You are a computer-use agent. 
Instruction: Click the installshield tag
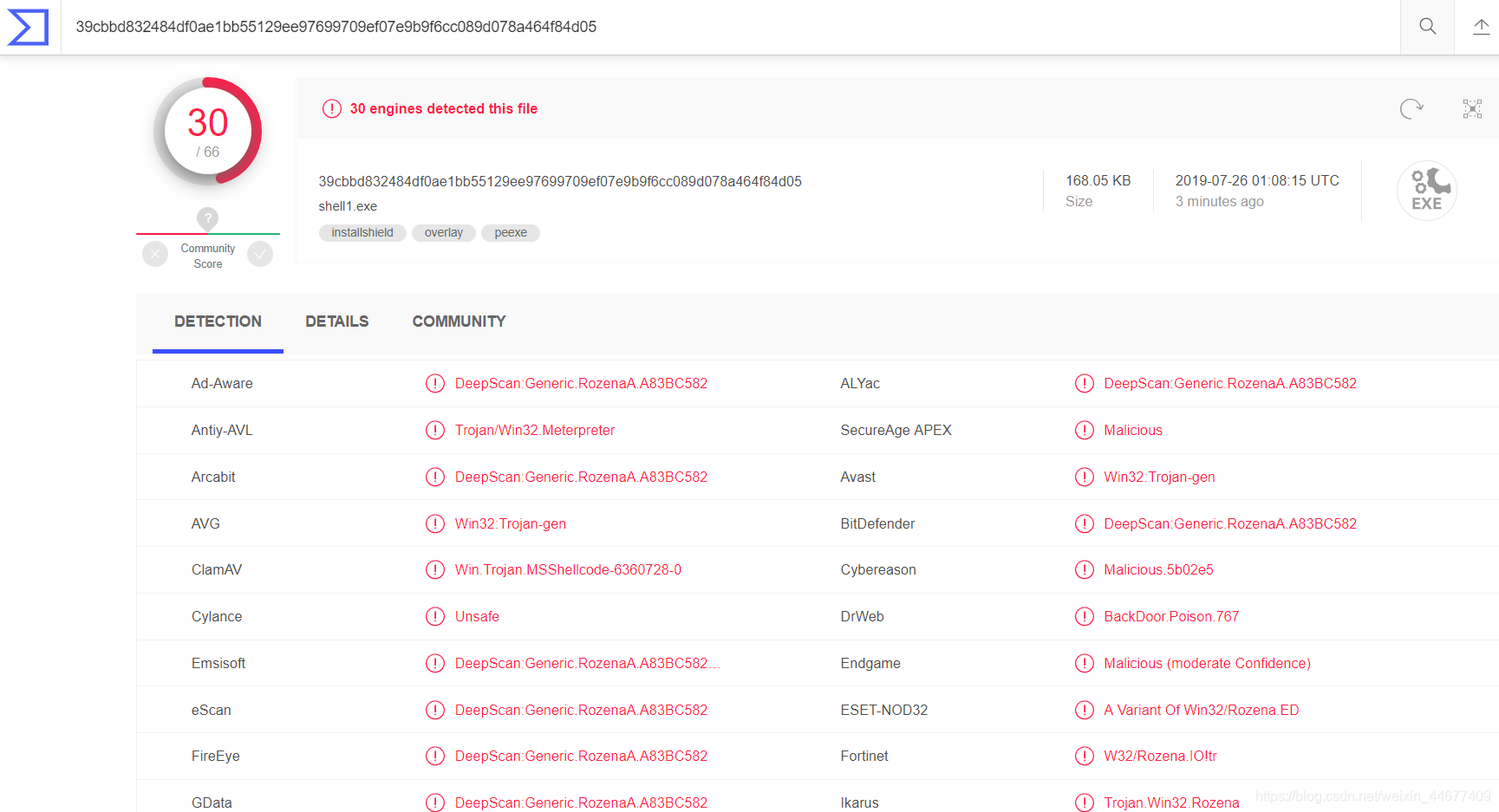(x=362, y=232)
